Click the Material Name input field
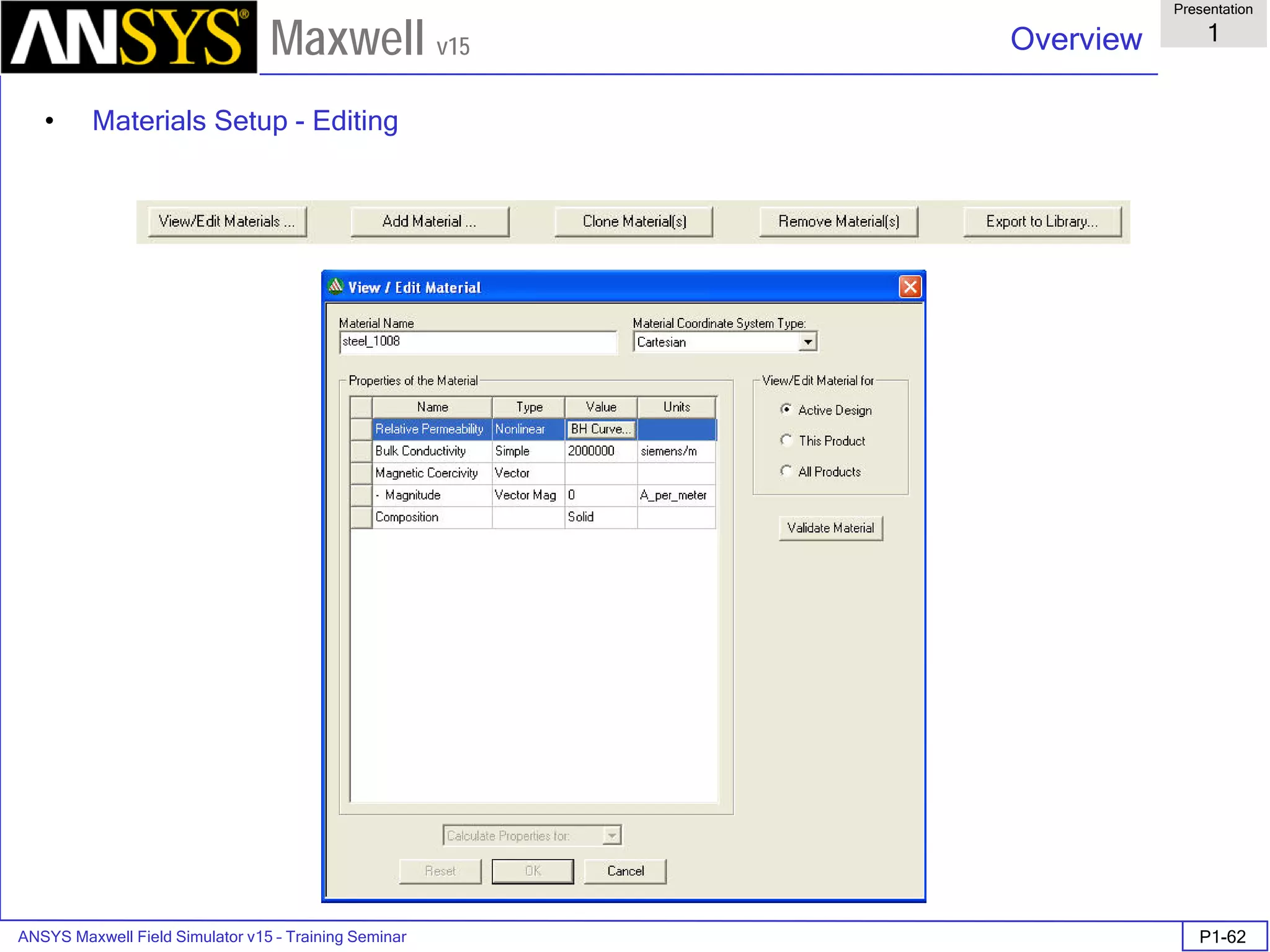The image size is (1270, 952). tap(478, 342)
